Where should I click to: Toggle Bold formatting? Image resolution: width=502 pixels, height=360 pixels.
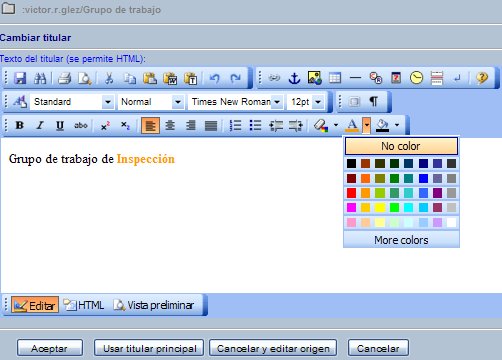pos(20,125)
